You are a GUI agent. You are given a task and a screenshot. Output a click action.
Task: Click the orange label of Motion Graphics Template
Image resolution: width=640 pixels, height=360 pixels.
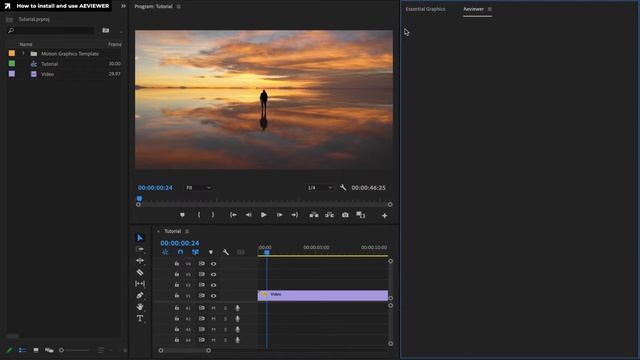[x=12, y=53]
